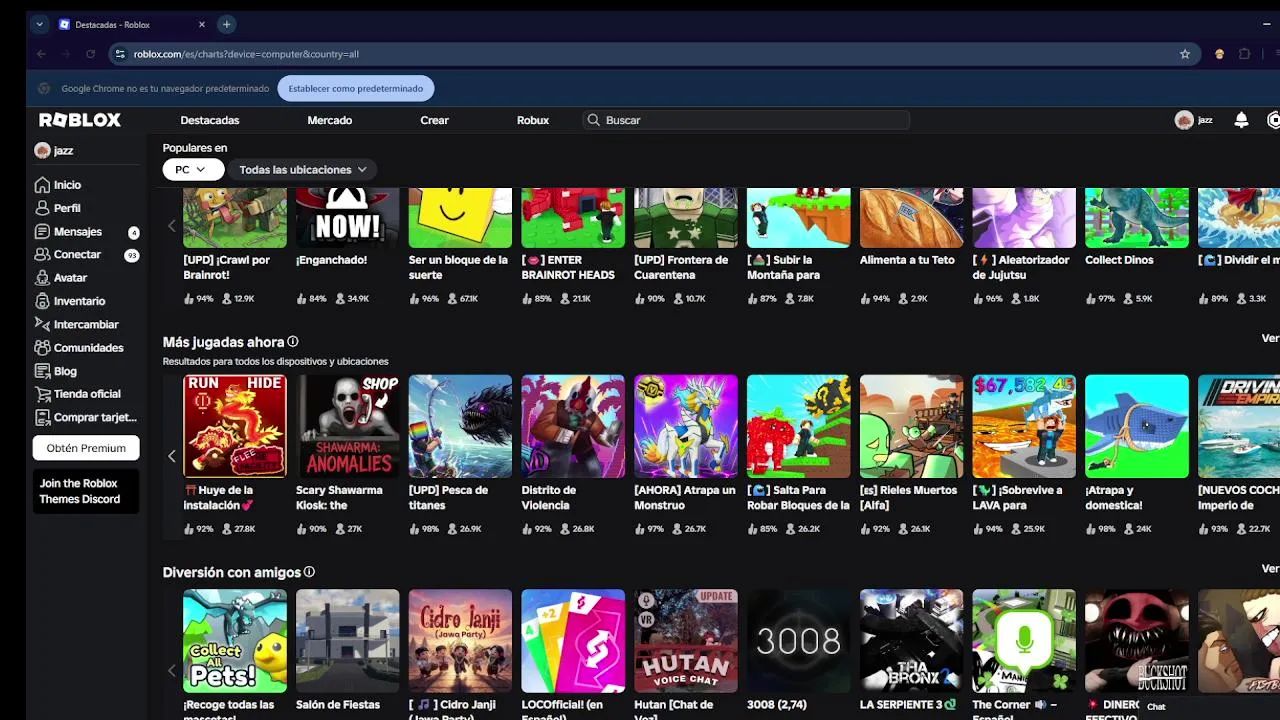
Task: Open Salón de Fiestas game
Action: tap(347, 641)
